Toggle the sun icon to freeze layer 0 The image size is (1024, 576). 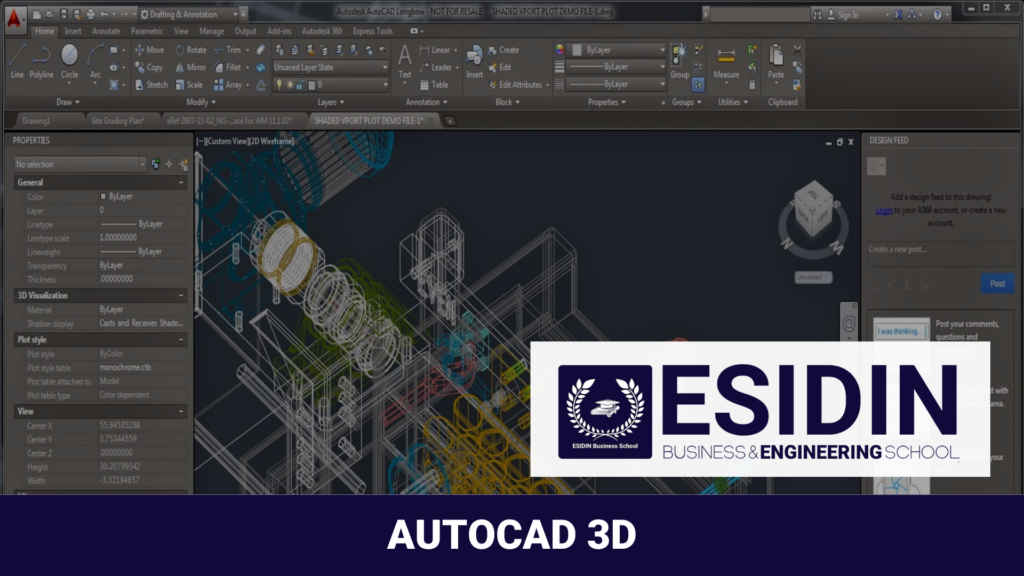point(290,85)
